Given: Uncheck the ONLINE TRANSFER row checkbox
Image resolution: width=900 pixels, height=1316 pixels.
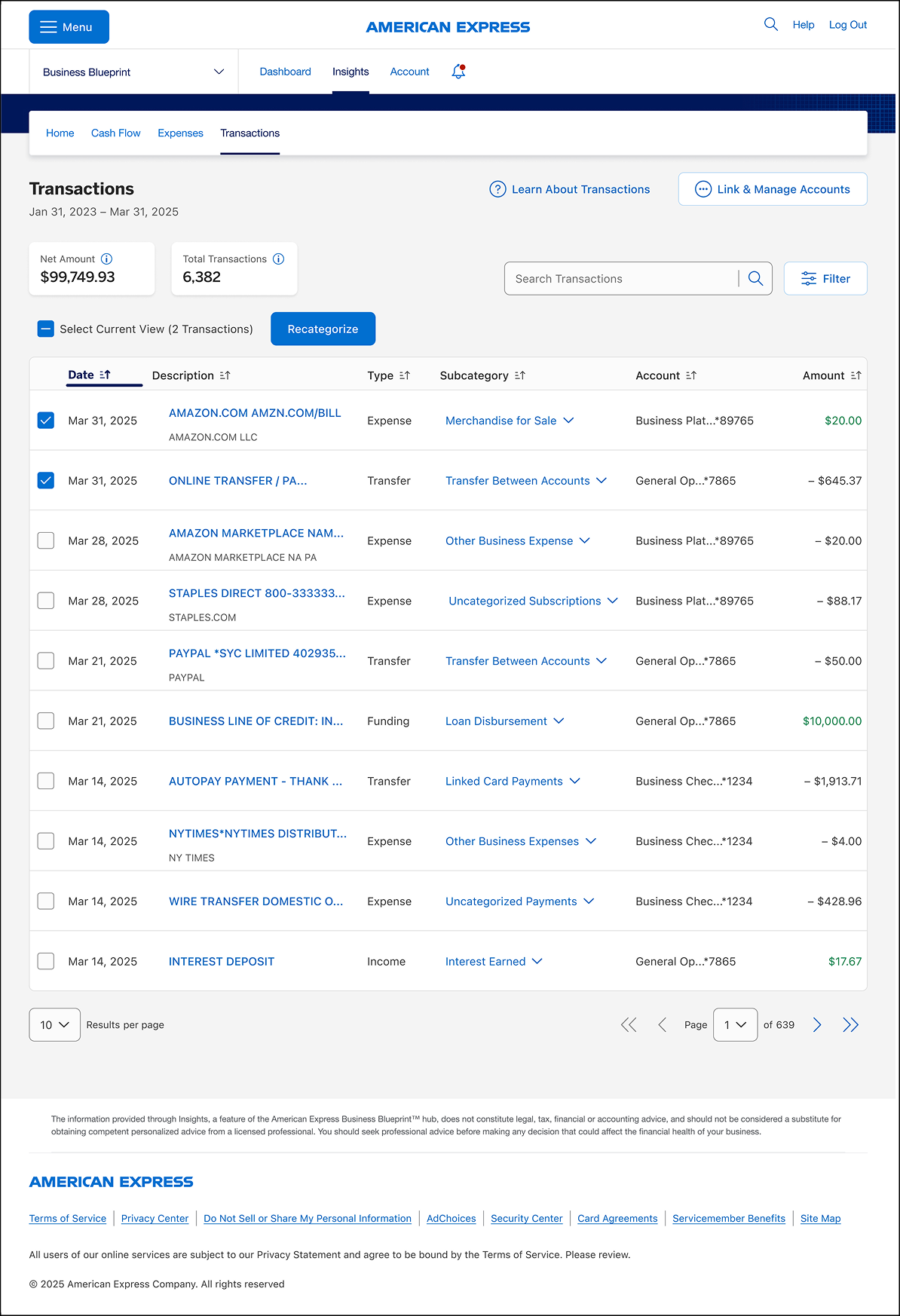Looking at the screenshot, I should point(46,480).
